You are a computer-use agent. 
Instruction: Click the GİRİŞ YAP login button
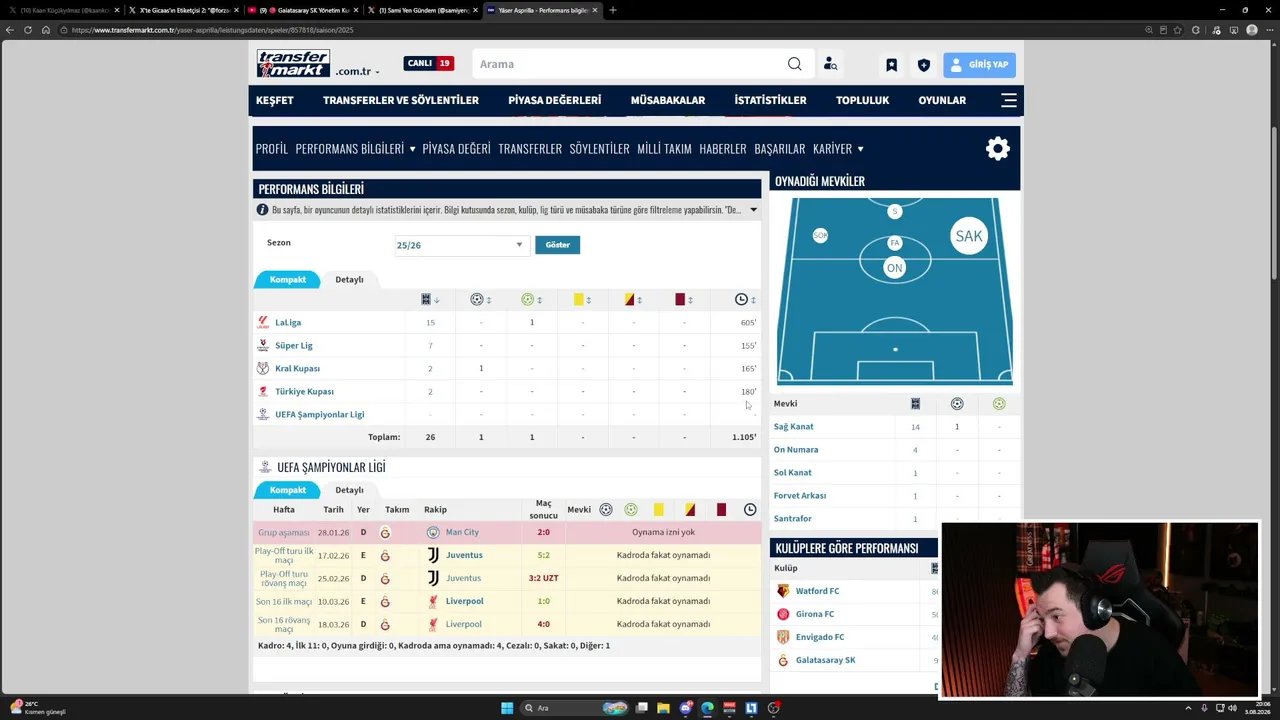click(x=979, y=65)
